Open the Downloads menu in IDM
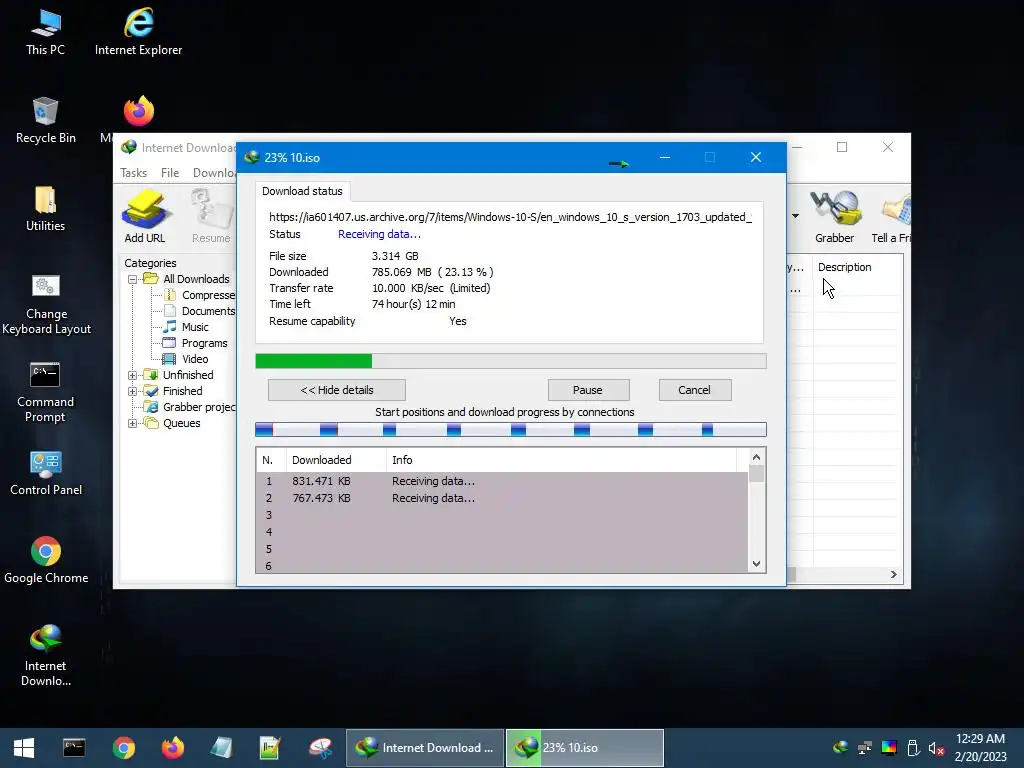The width and height of the screenshot is (1024, 768). (x=214, y=173)
